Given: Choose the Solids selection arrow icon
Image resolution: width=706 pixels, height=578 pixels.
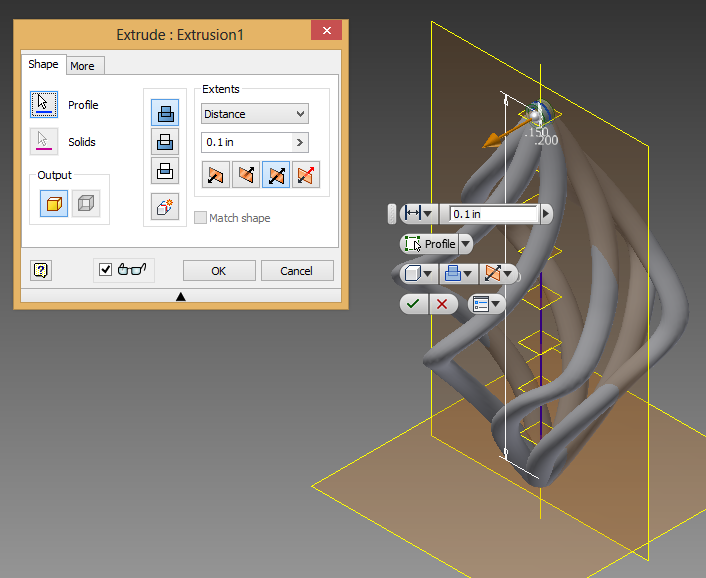Looking at the screenshot, I should (44, 141).
